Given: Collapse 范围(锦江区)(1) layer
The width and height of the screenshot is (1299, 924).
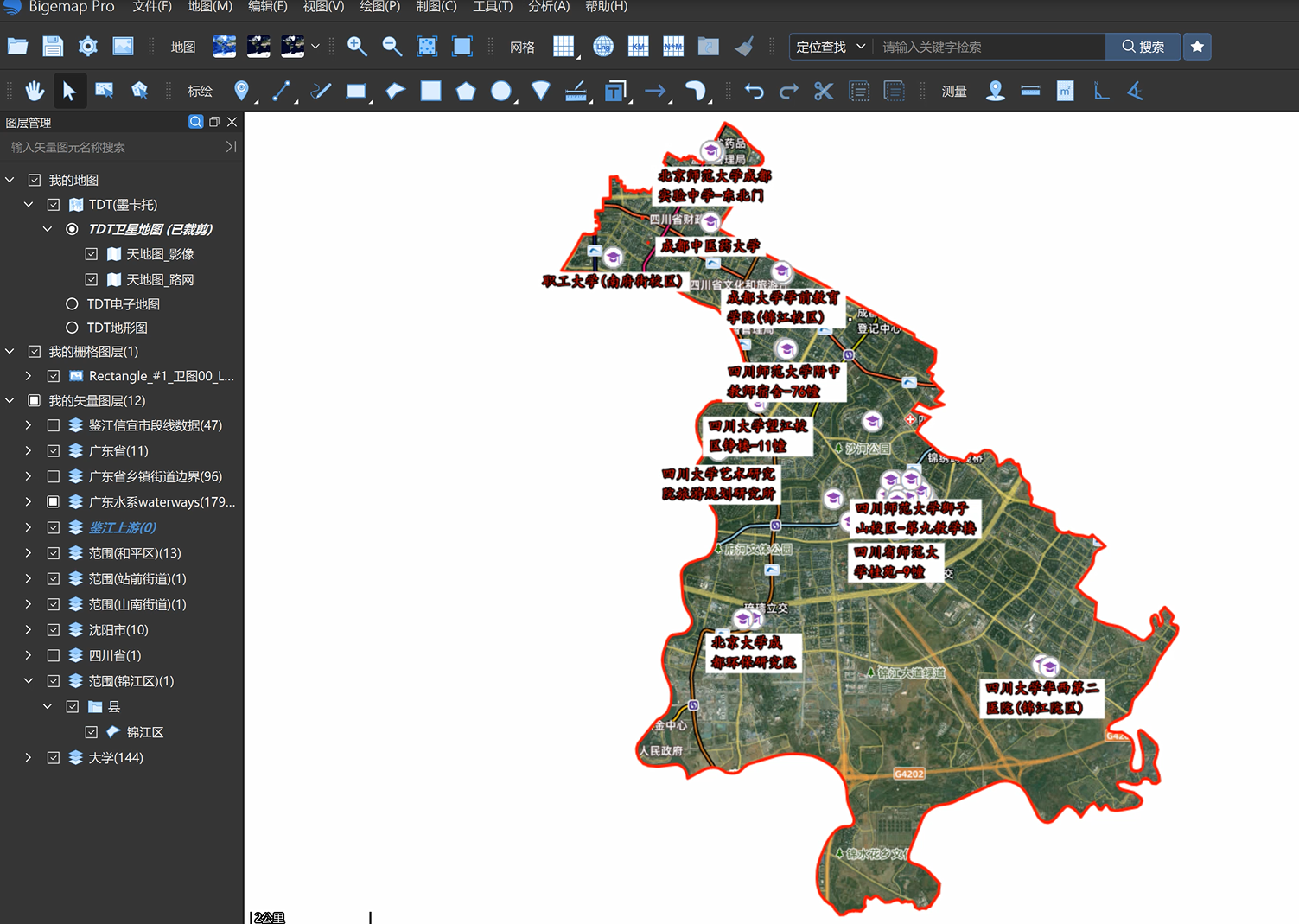Looking at the screenshot, I should (29, 680).
